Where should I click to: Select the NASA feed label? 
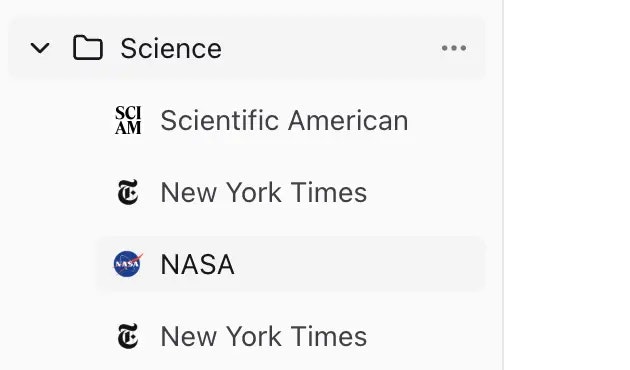[197, 264]
